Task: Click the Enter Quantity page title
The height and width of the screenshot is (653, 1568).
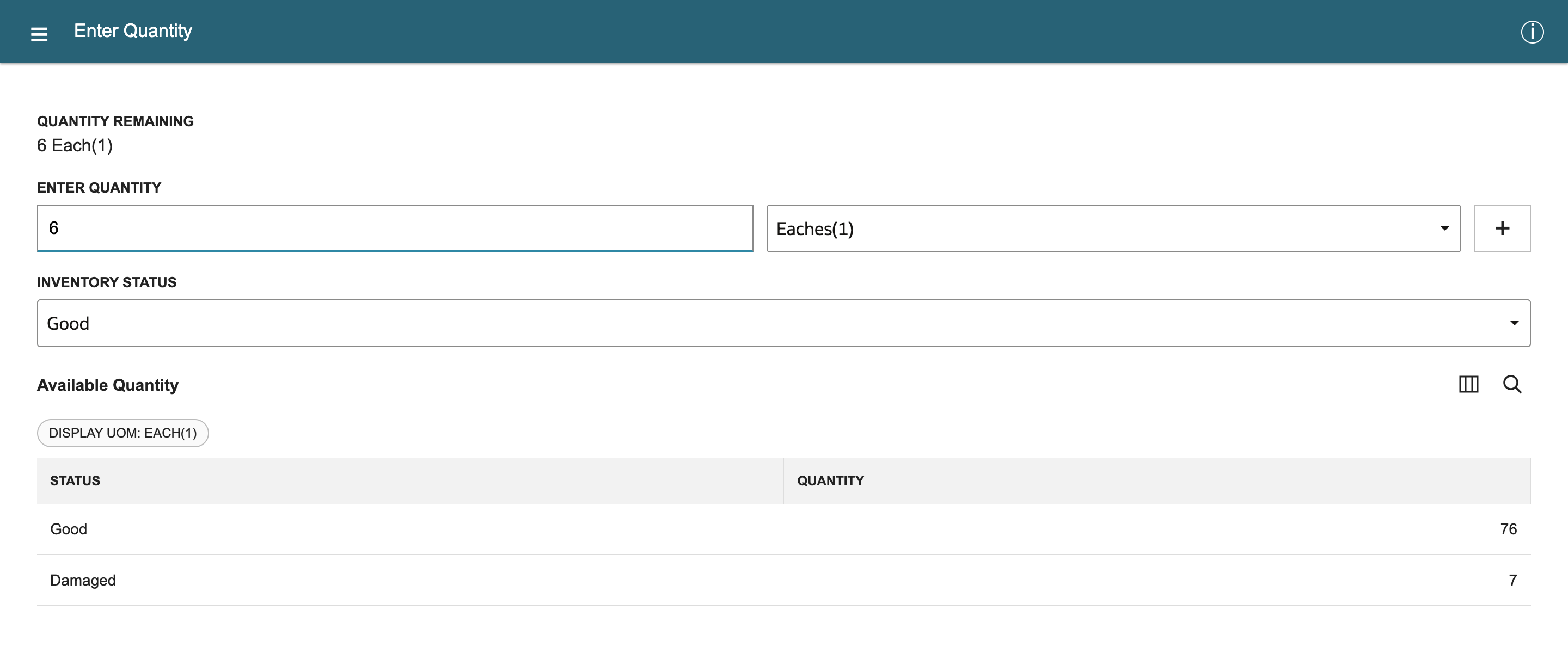Action: click(x=133, y=31)
